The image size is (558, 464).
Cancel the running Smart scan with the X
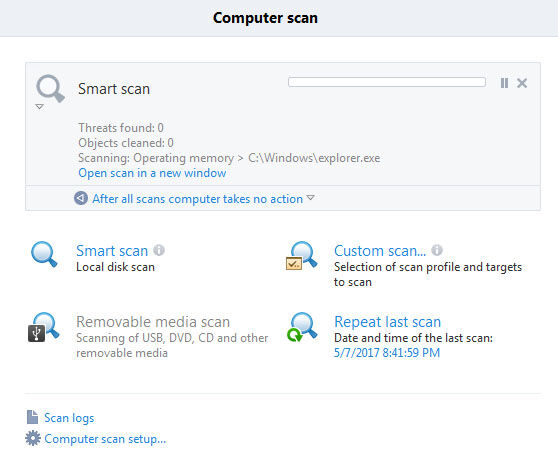pyautogui.click(x=522, y=83)
